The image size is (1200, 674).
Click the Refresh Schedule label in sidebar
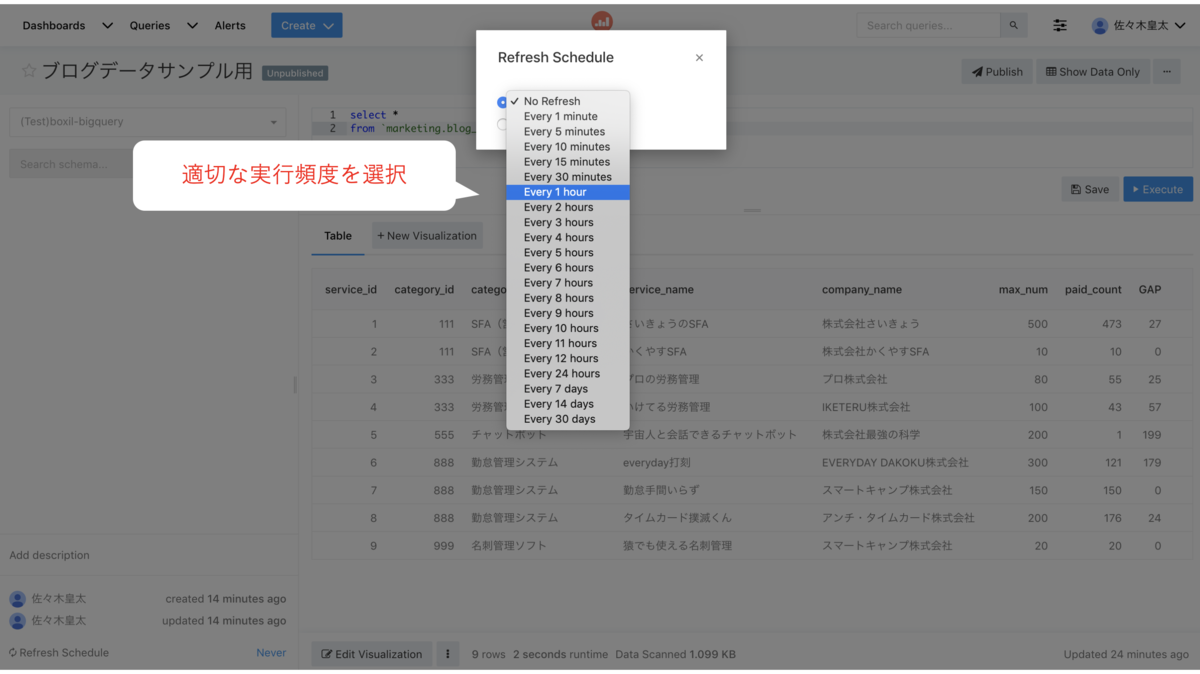tap(59, 653)
